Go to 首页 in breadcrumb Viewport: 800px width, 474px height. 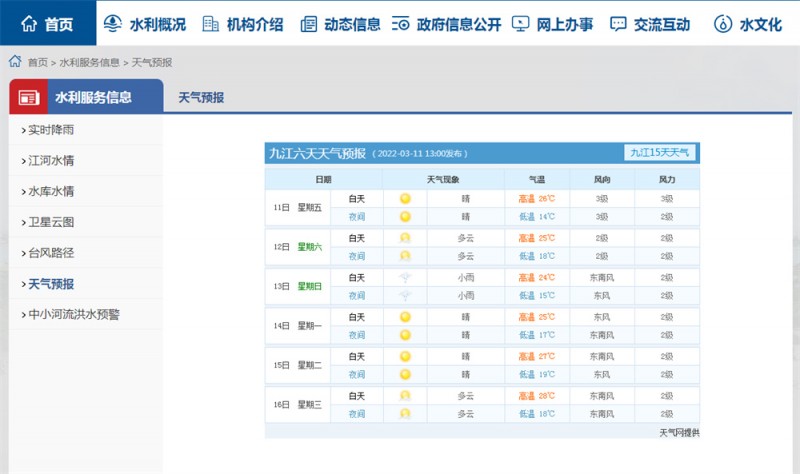[37, 62]
